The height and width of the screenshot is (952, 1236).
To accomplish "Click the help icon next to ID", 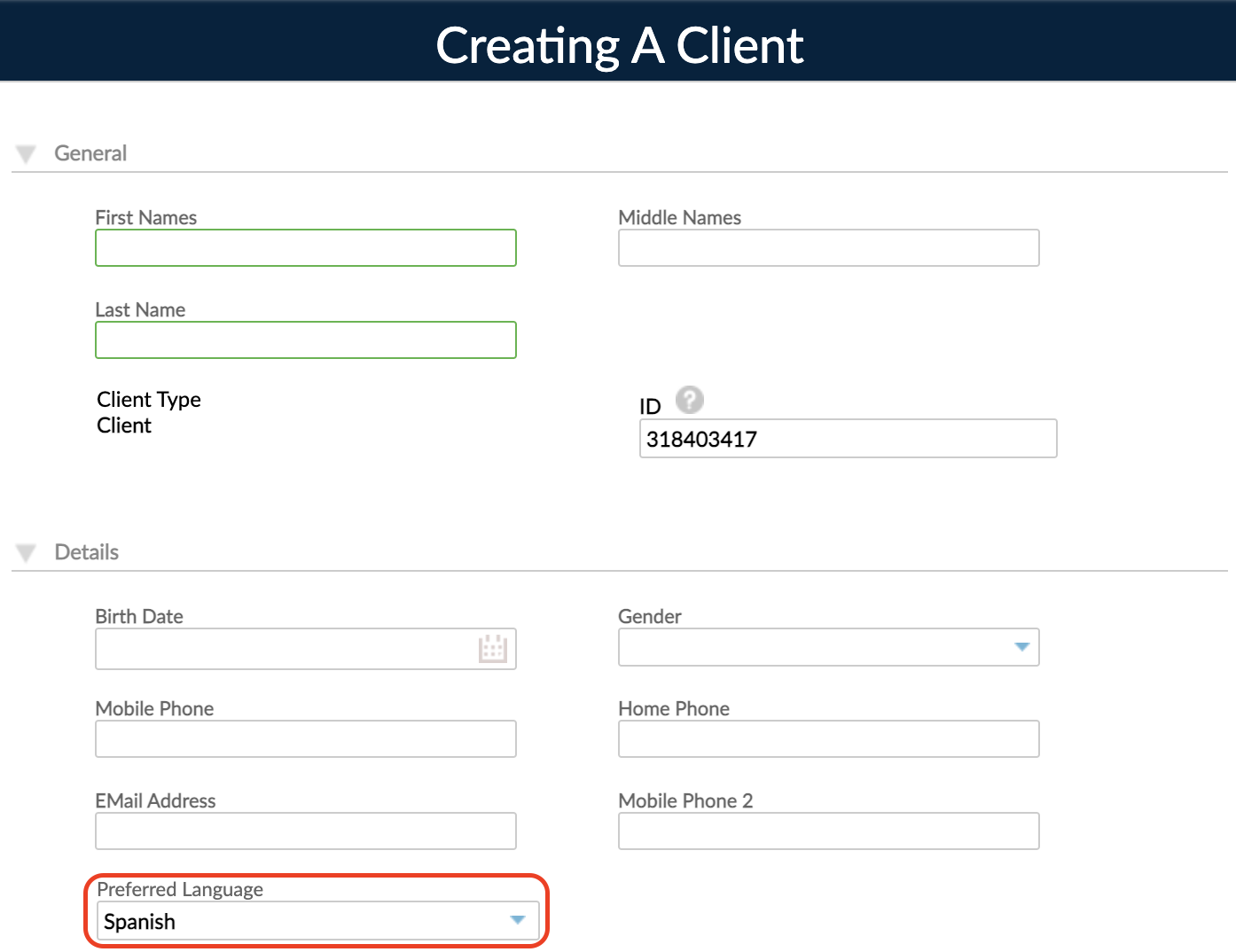I will (690, 400).
